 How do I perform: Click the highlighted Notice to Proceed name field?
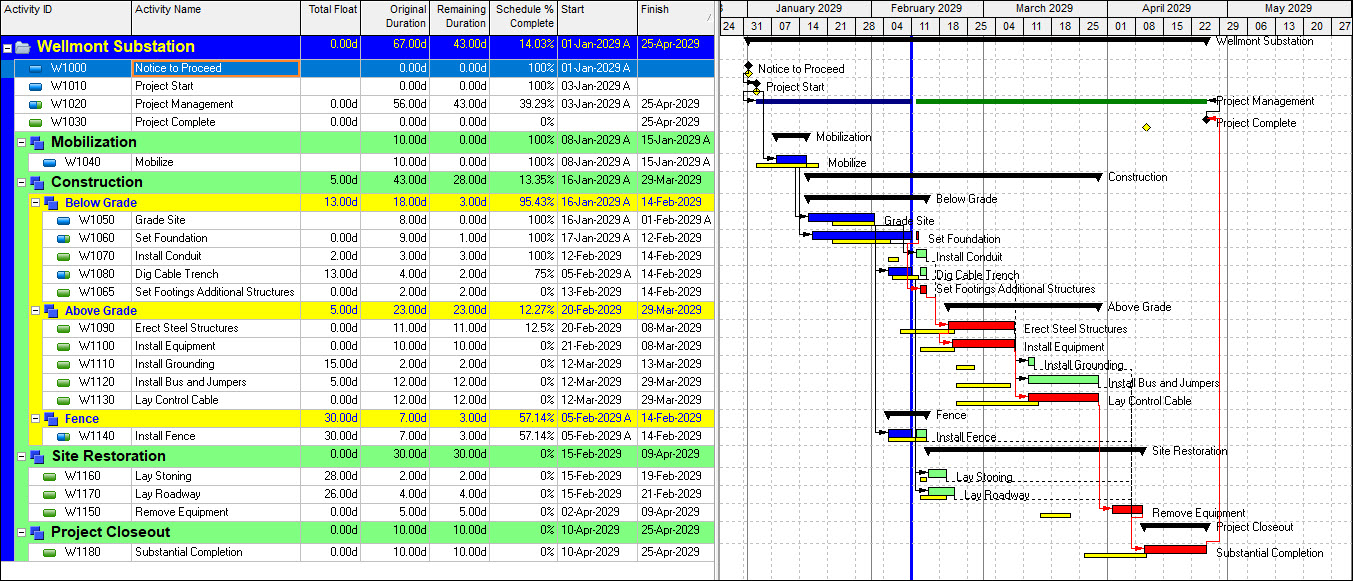[x=216, y=68]
